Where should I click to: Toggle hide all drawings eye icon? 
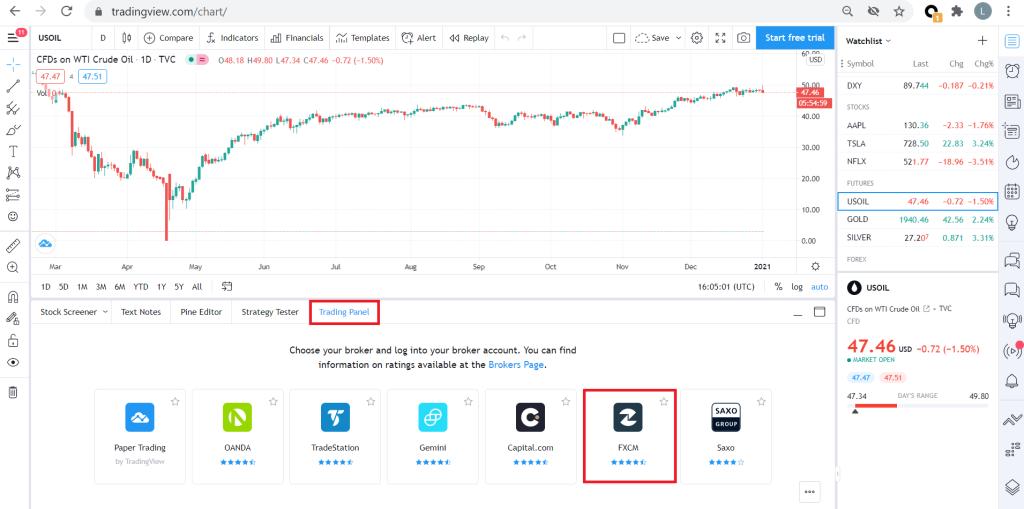click(13, 363)
